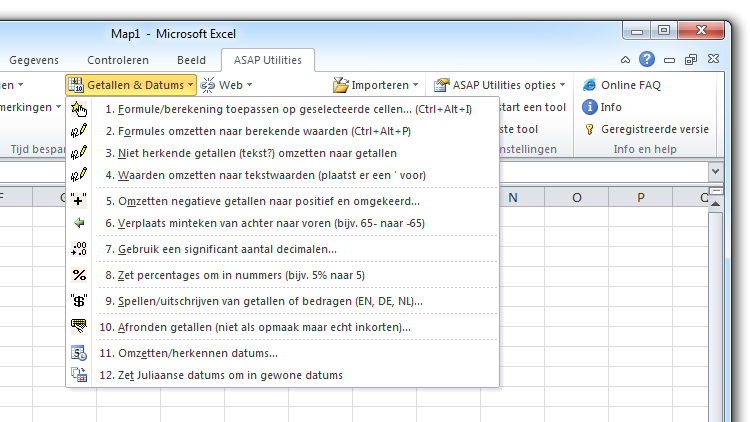Click the Julian dates icon beside entry 12
Viewport: 750px width, 422px height.
[79, 375]
